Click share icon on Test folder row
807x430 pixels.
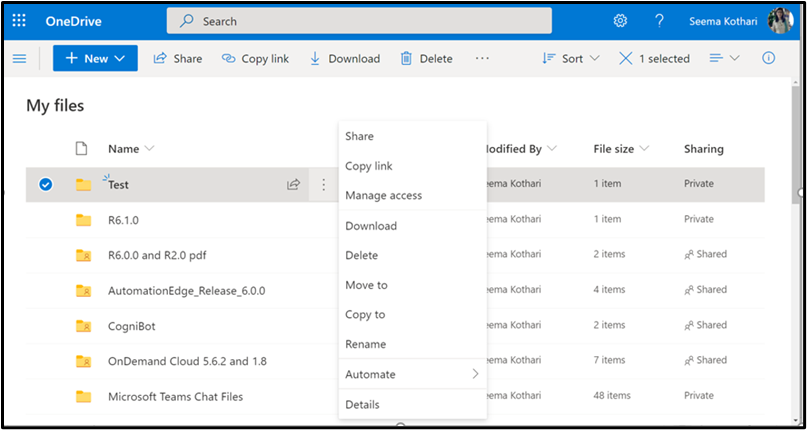[x=294, y=184]
